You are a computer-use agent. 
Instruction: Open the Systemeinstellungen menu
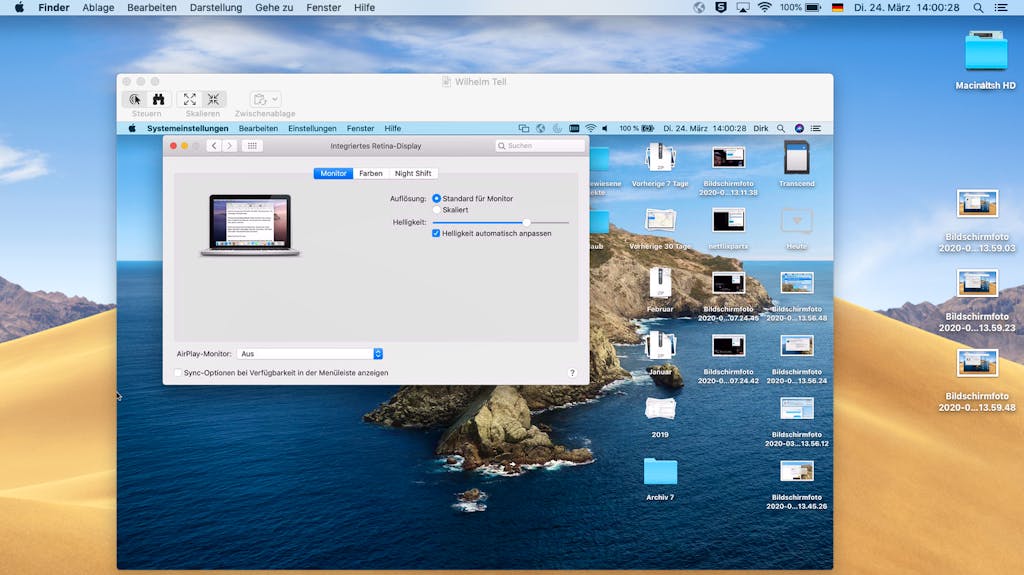(187, 129)
